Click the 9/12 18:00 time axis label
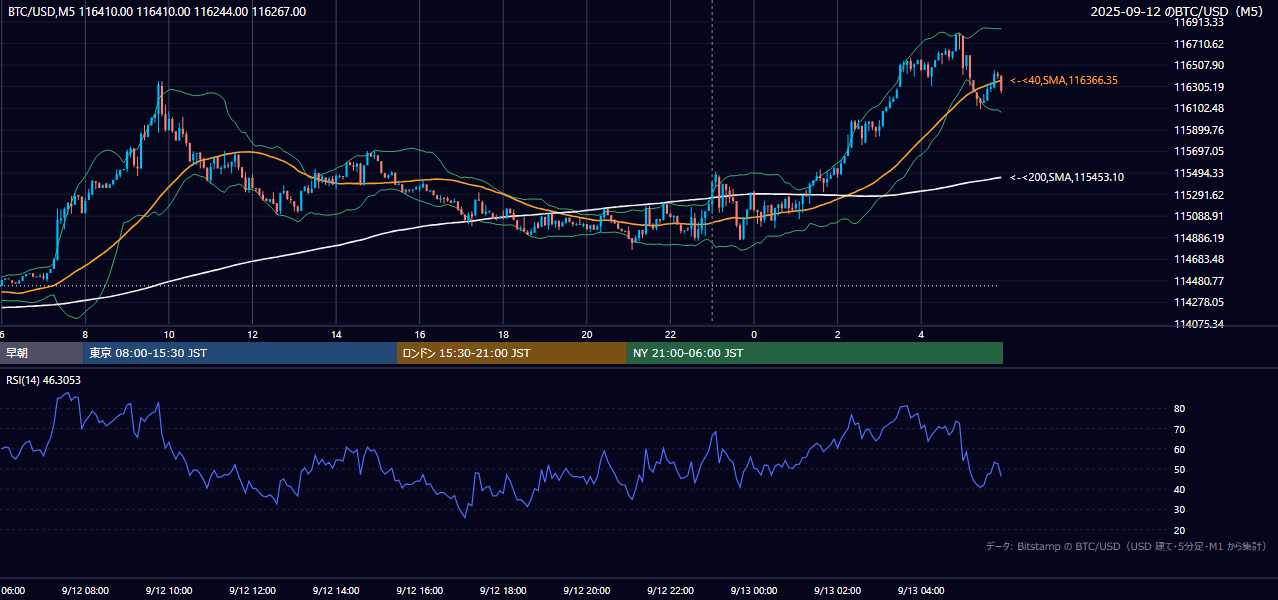This screenshot has height=600, width=1278. (503, 590)
